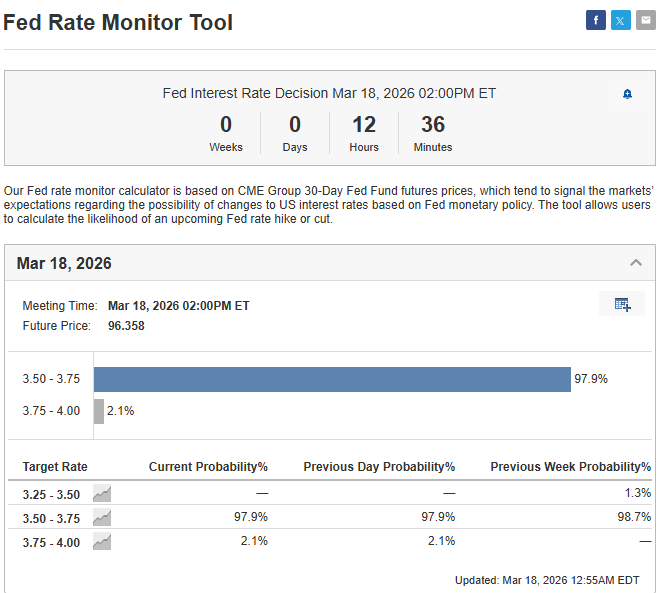Collapse the Mar 18, 2026 section chevron
This screenshot has height=593, width=658.
[635, 263]
